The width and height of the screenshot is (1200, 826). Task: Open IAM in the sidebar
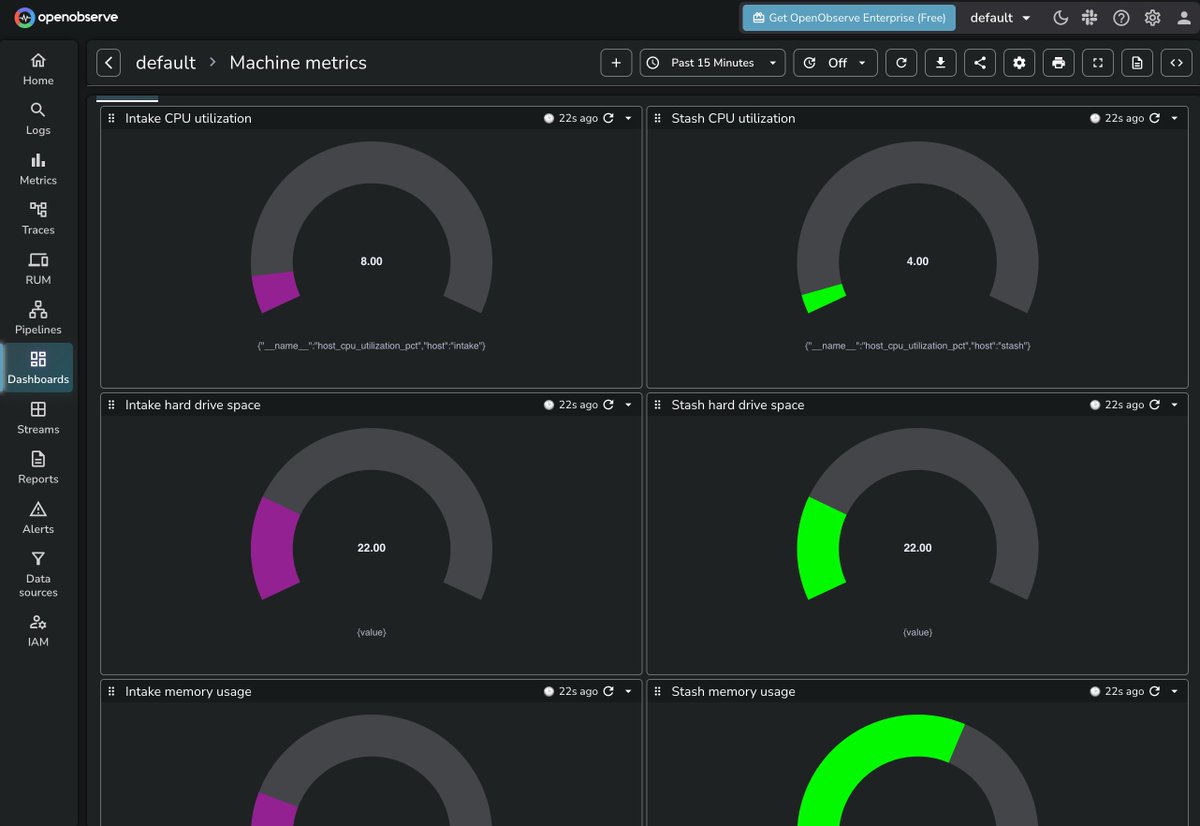pos(38,631)
